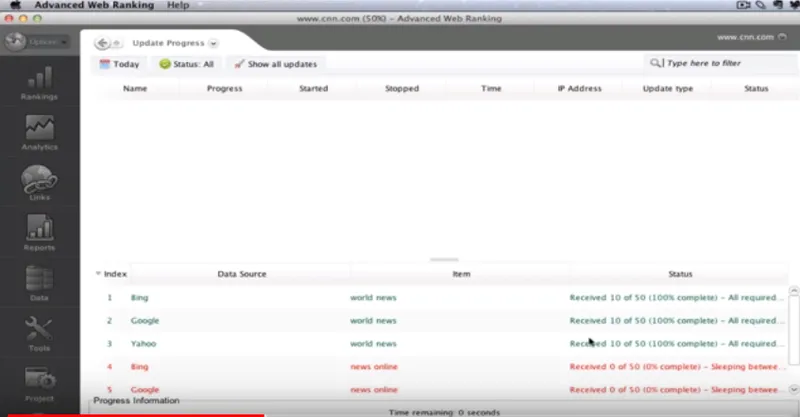This screenshot has width=800, height=417.
Task: Sort by lower table Status column header
Action: (x=680, y=274)
